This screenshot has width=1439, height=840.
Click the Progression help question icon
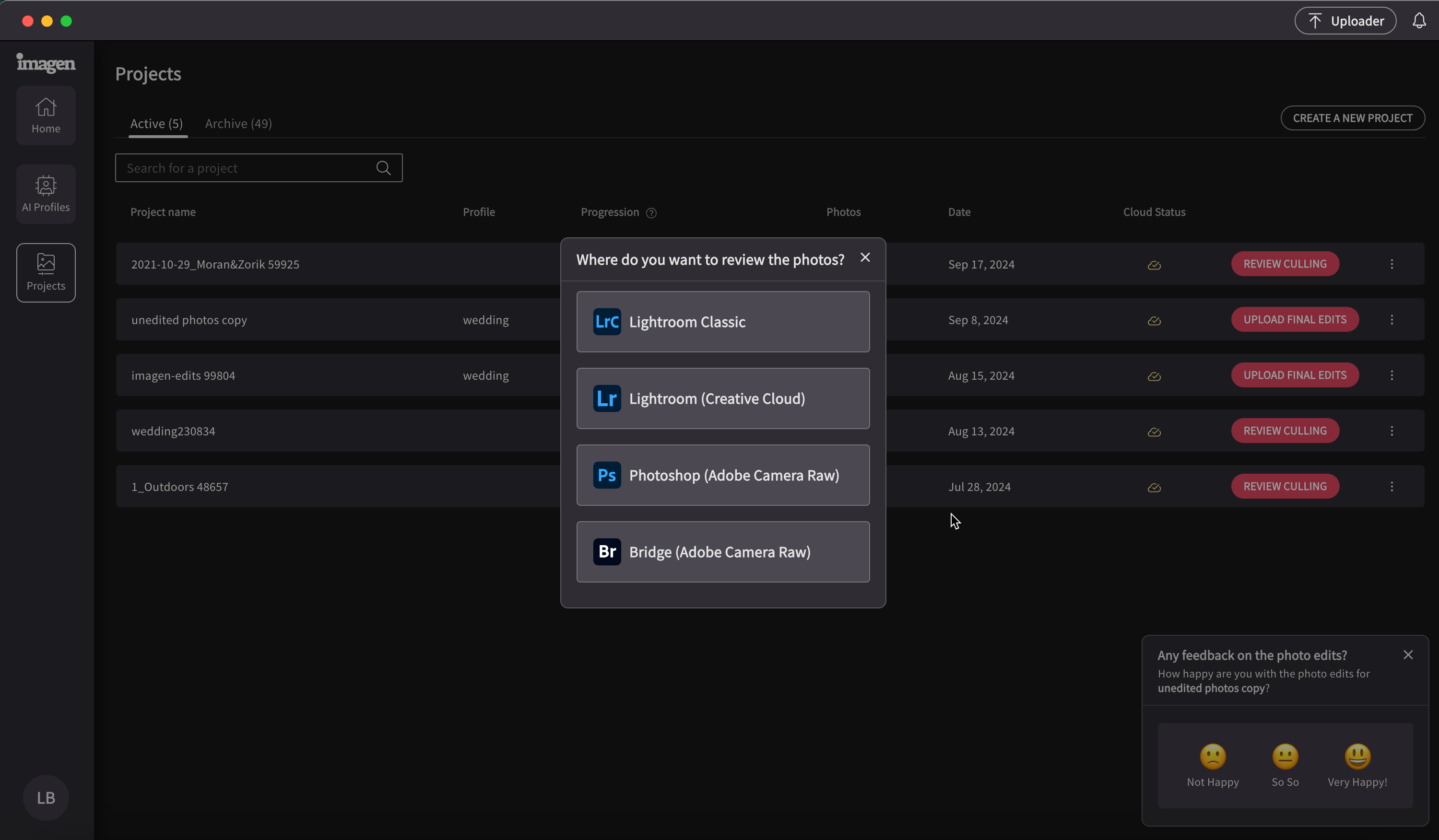pos(651,213)
